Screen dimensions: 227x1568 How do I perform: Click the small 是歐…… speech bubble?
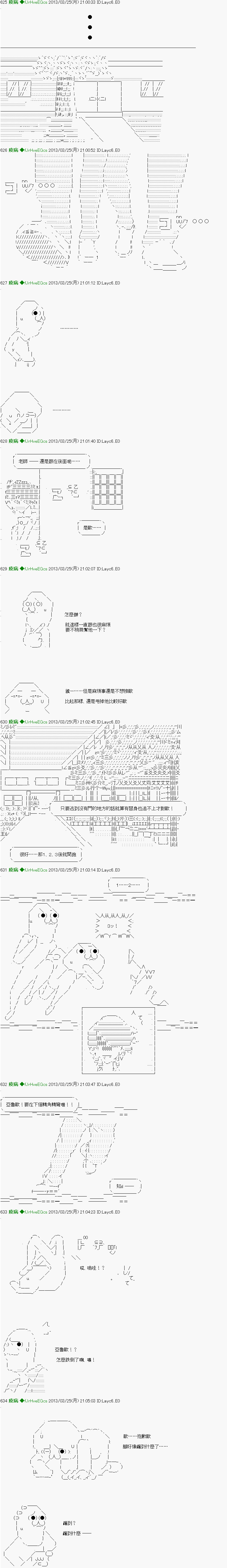point(91,527)
